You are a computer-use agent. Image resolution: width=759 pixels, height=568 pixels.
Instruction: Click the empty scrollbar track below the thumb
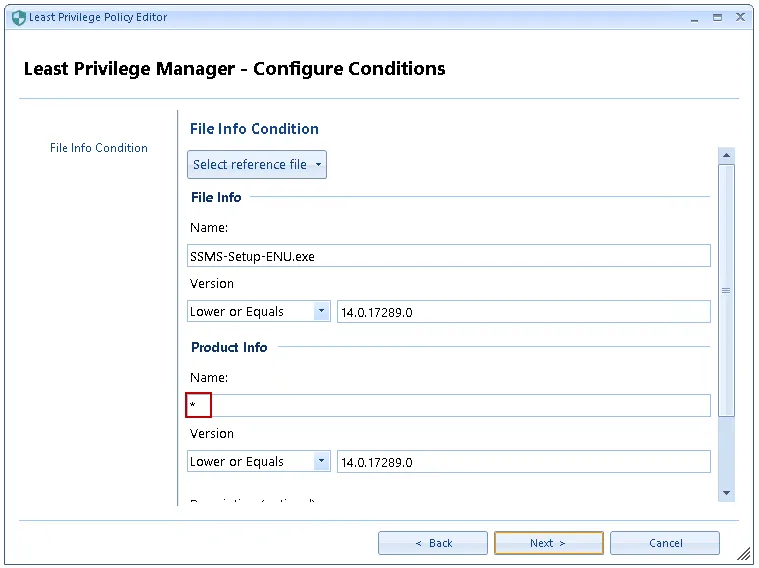[x=727, y=450]
